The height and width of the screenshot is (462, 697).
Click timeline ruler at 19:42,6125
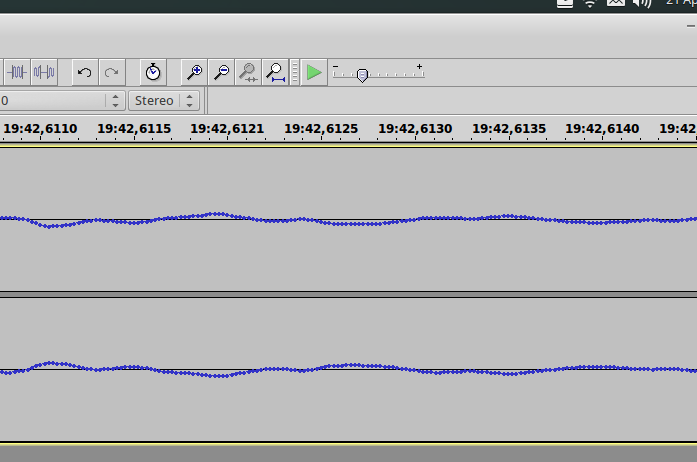coord(321,129)
